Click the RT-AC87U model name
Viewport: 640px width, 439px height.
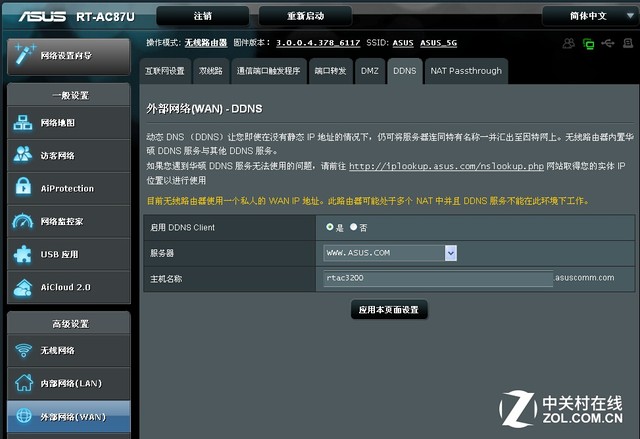click(105, 17)
